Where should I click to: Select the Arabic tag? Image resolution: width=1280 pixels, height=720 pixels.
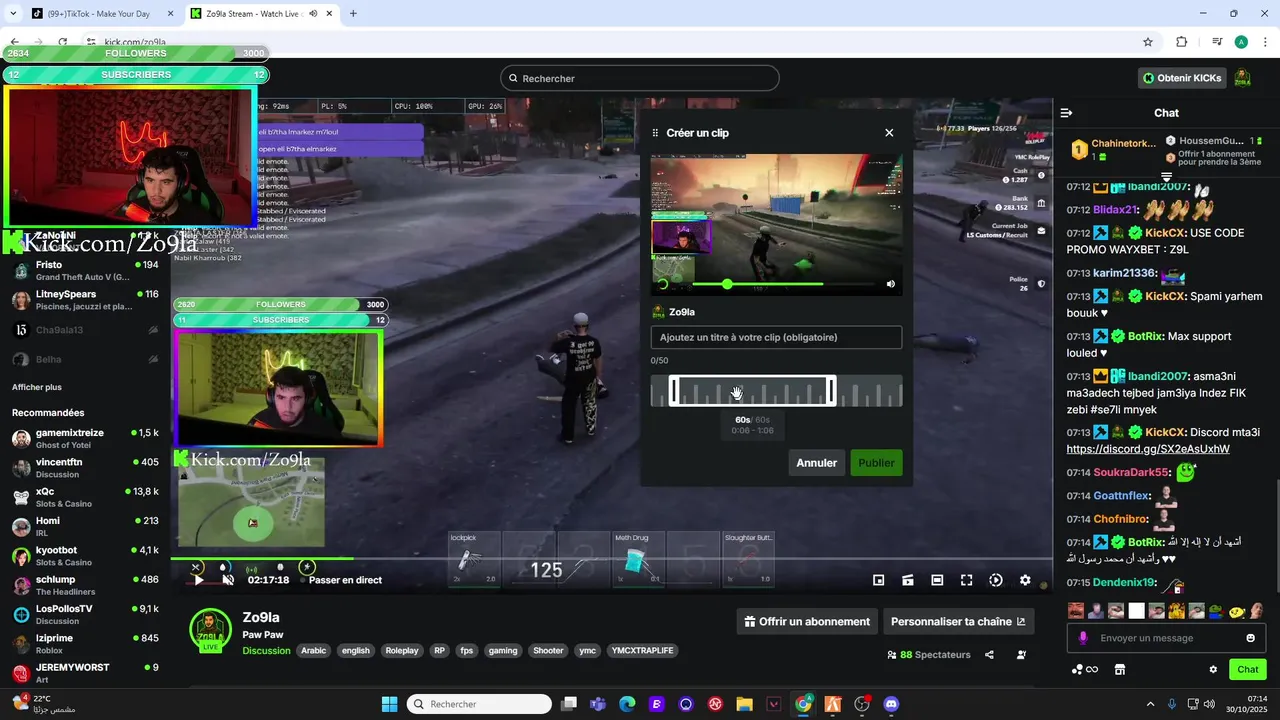(314, 650)
